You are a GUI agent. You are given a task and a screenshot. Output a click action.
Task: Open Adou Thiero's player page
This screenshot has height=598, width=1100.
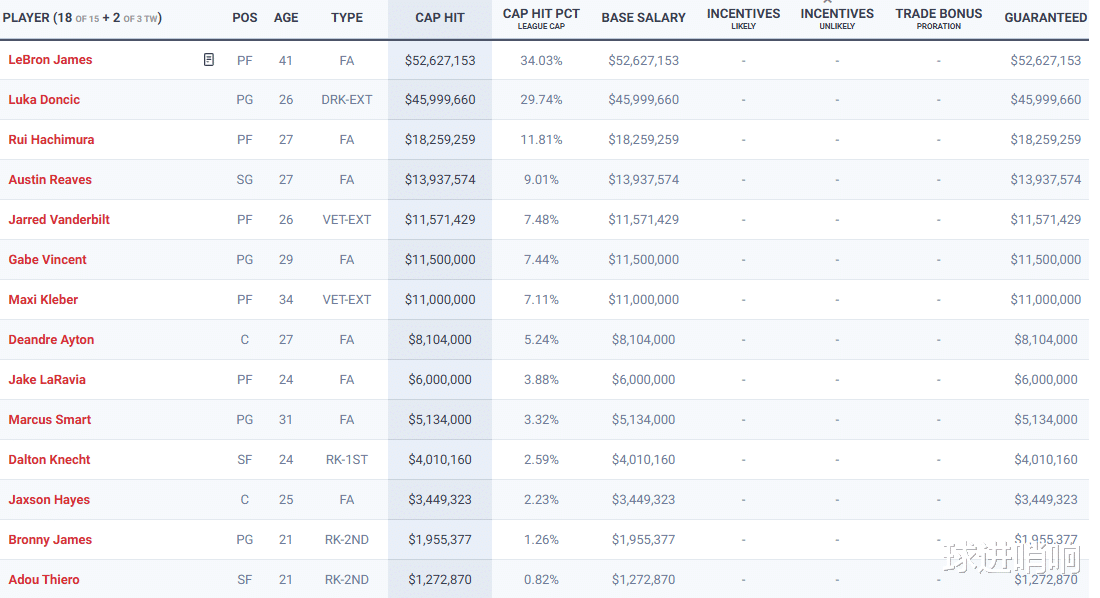[x=44, y=580]
